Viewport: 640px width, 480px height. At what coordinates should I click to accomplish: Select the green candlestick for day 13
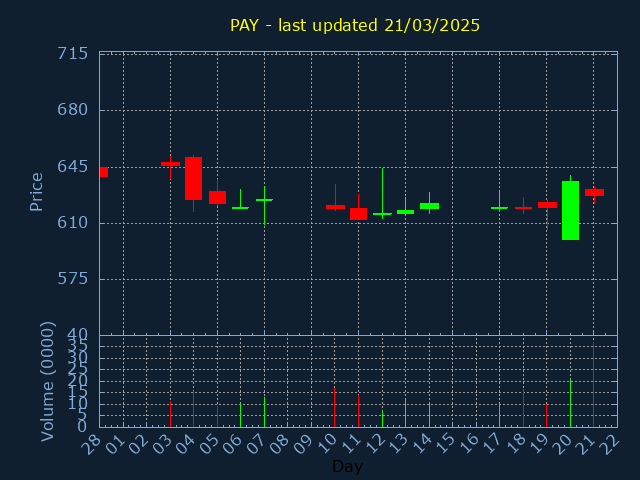(405, 212)
